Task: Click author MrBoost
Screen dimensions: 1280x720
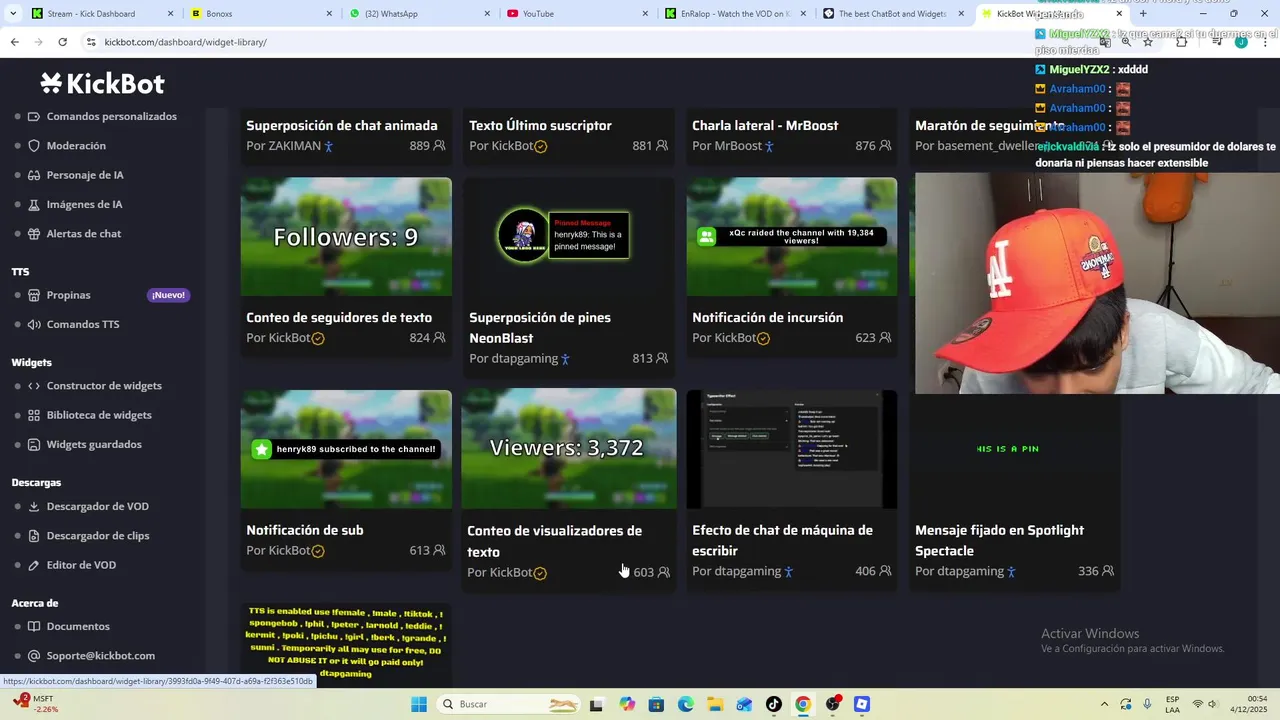Action: 738,146
